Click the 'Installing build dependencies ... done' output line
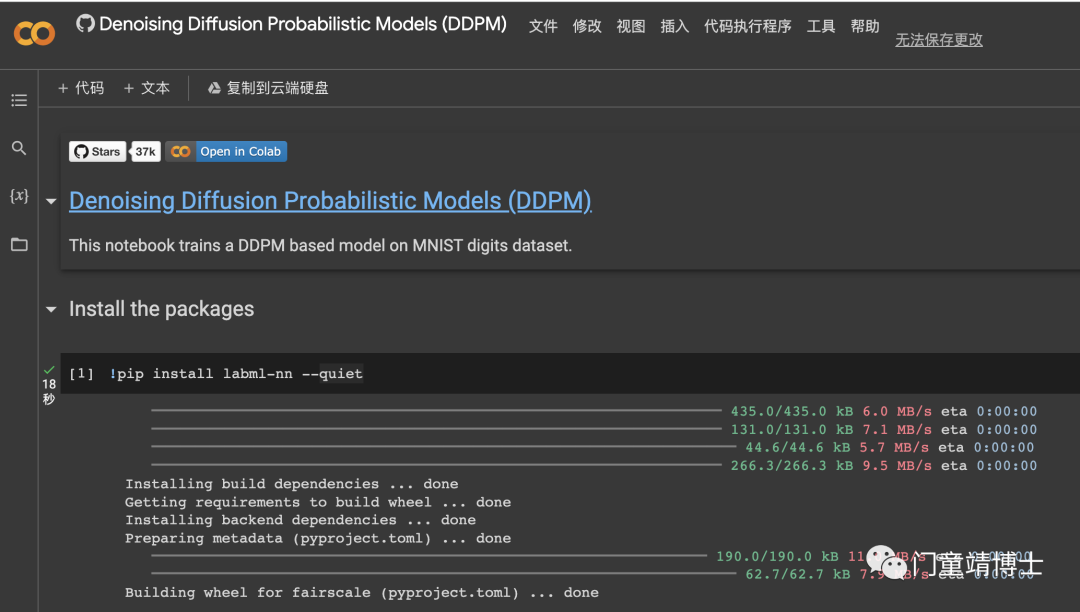This screenshot has width=1080, height=612. [x=291, y=484]
